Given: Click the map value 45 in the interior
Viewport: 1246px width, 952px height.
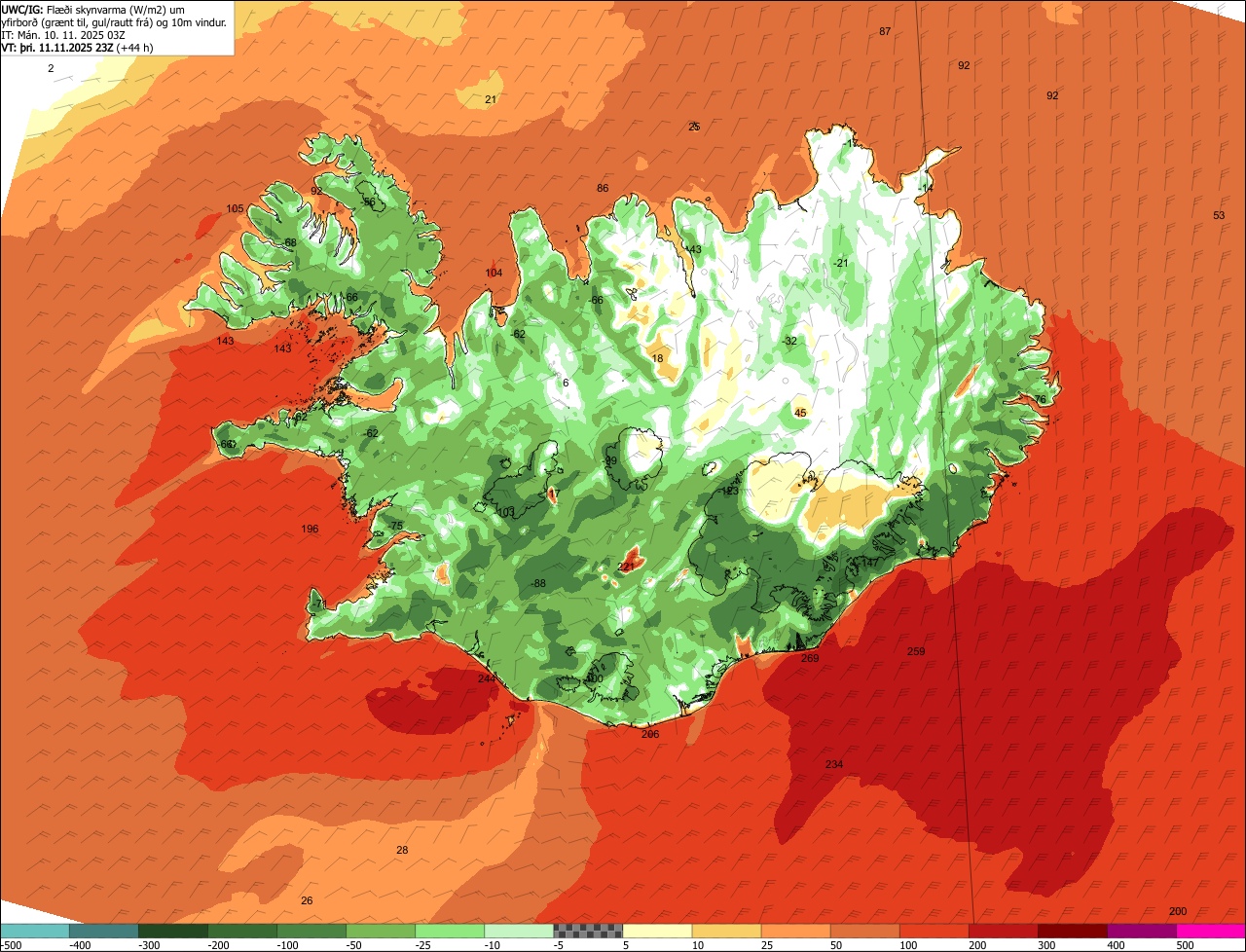Looking at the screenshot, I should tap(800, 413).
